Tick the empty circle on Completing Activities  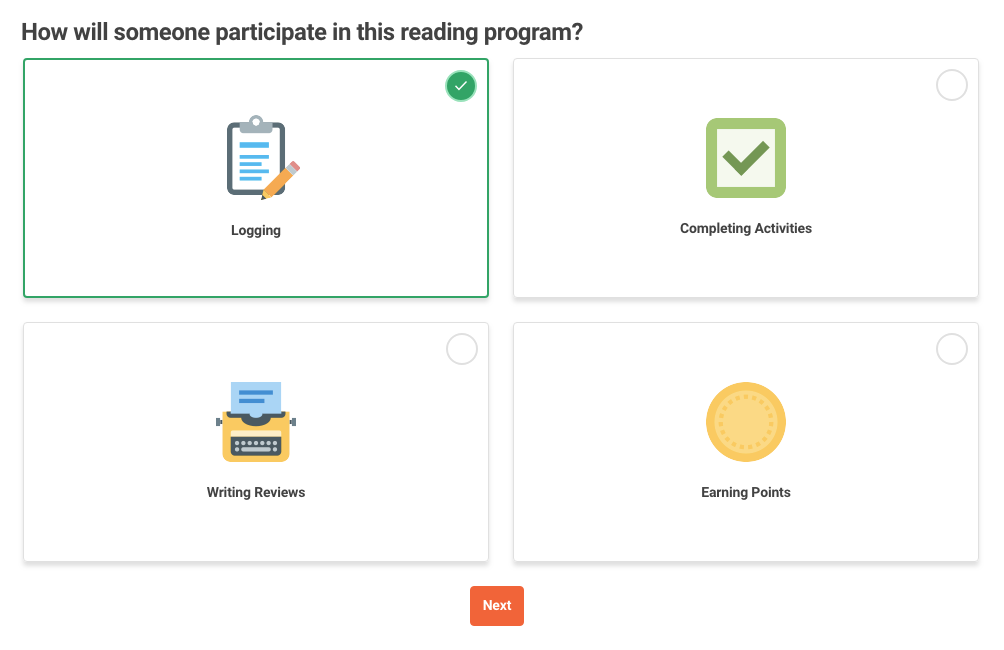[x=951, y=85]
